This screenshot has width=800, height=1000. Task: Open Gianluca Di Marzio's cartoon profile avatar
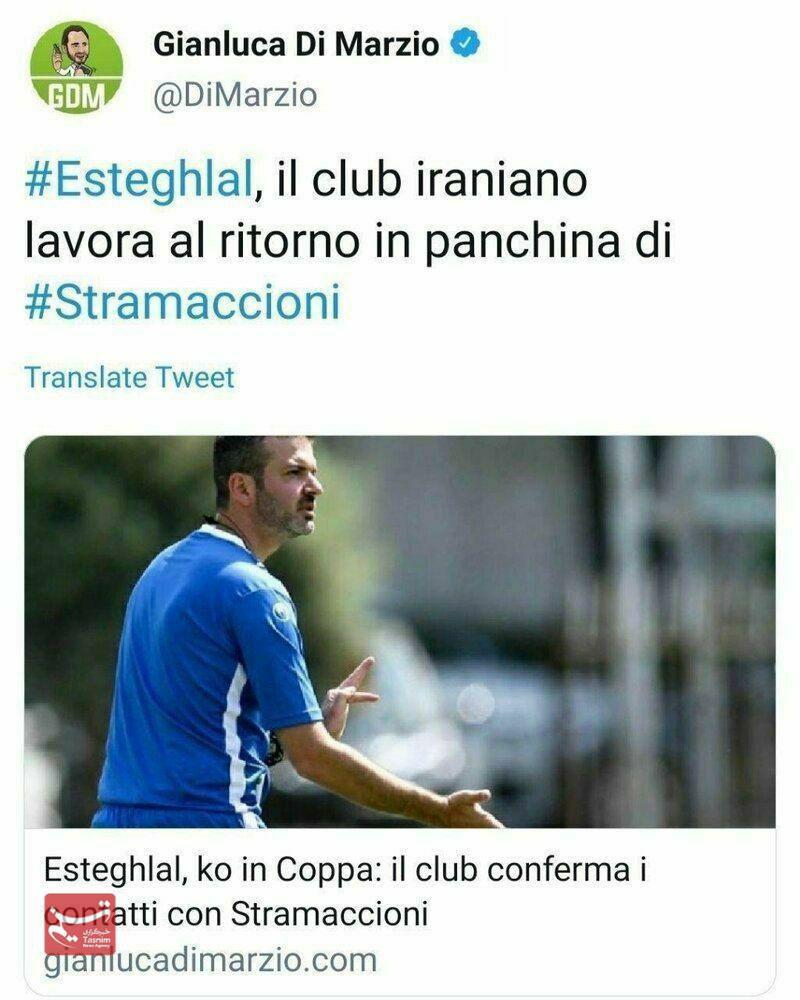tap(77, 67)
